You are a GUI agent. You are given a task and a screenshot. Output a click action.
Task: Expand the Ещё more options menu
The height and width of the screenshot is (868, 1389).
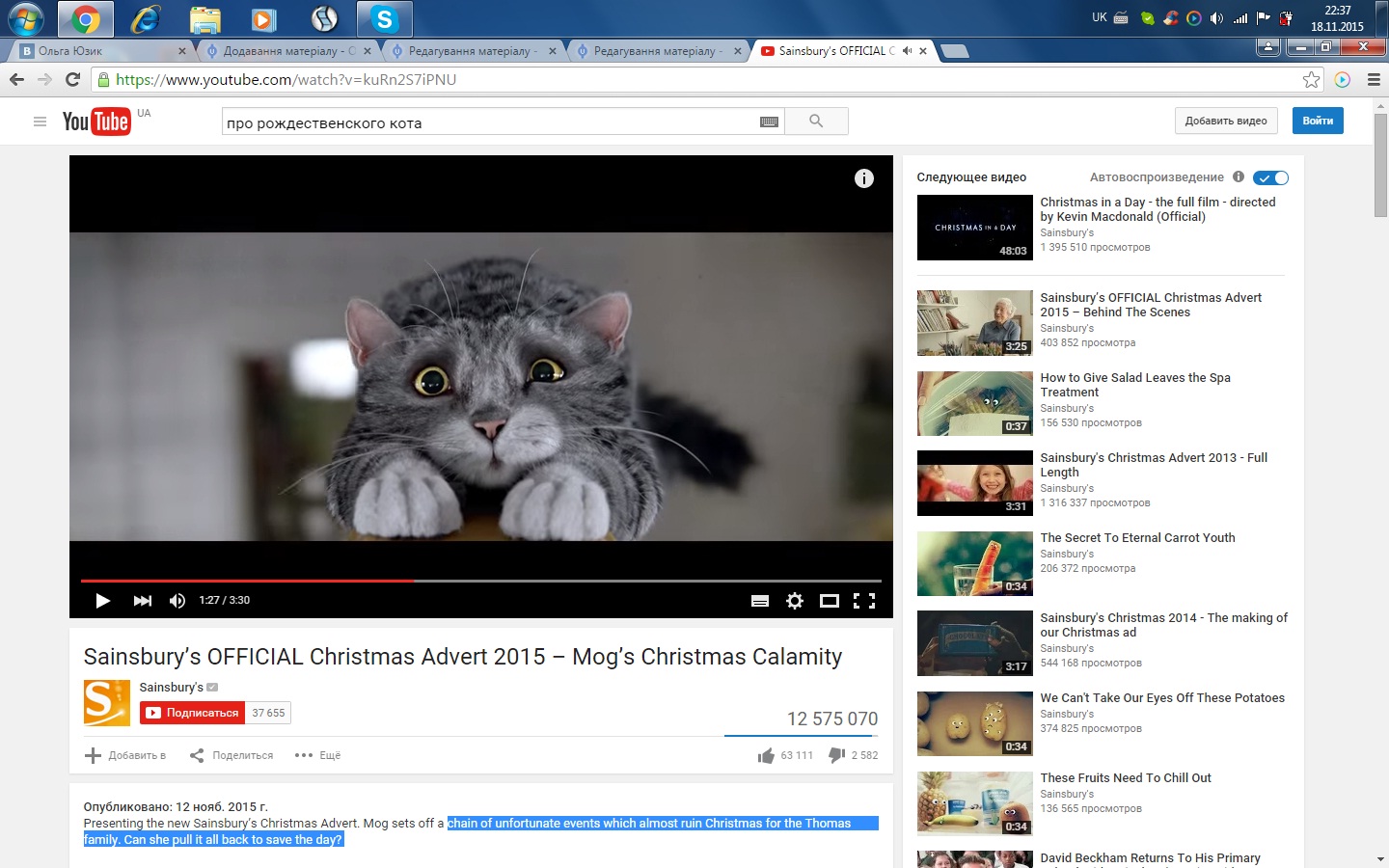click(317, 755)
